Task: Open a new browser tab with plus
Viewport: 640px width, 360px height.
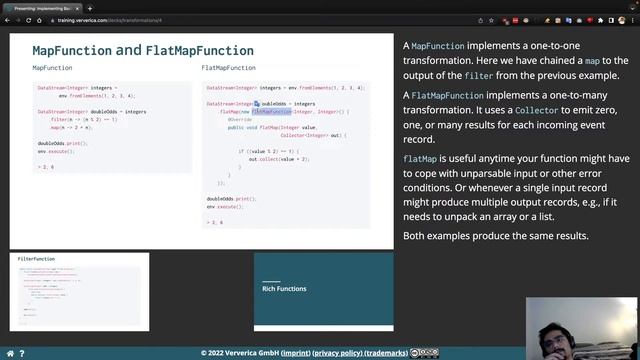Action: pyautogui.click(x=90, y=8)
